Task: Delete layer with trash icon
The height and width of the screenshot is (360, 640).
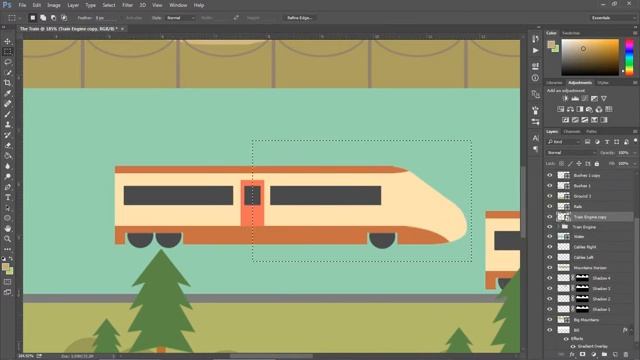Action: [626, 355]
